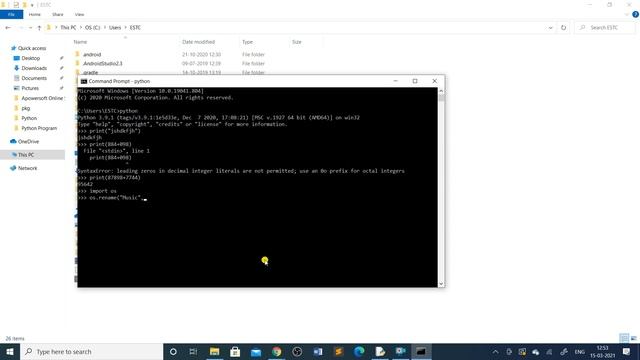Open Python Program folder in sidebar
The image size is (640, 360).
tap(39, 128)
